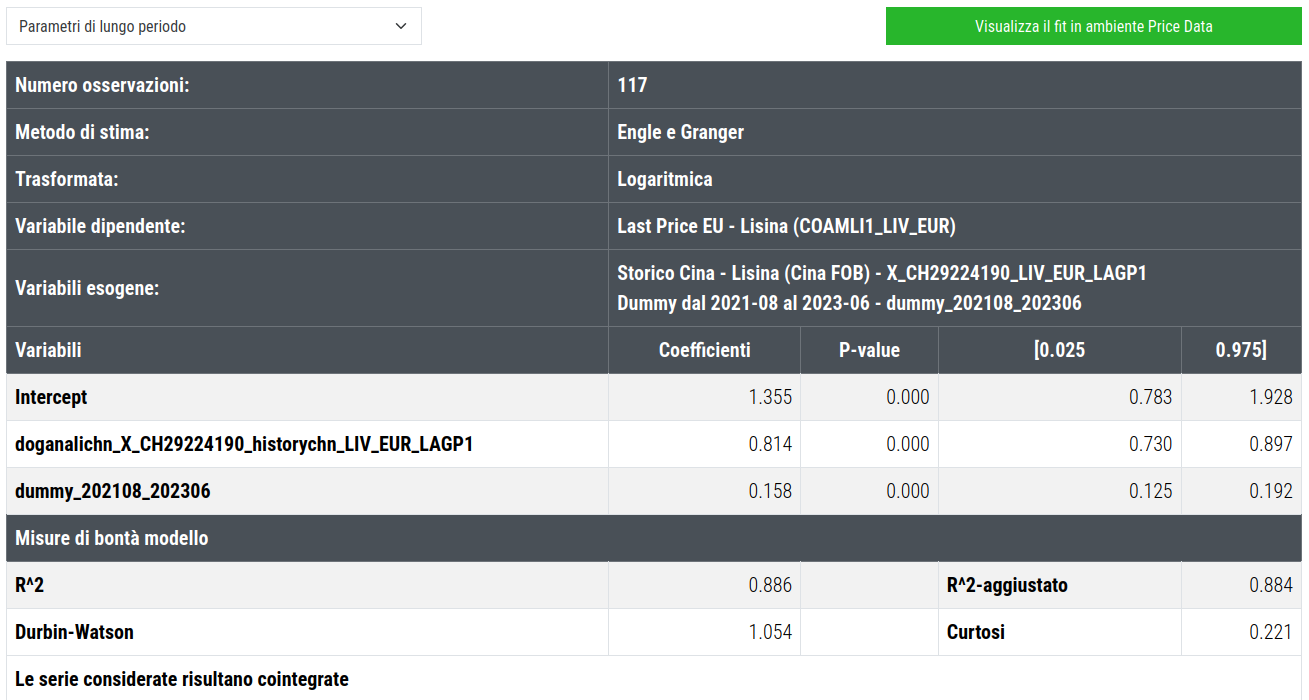Click the 'Variabili' column header
This screenshot has width=1309, height=700.
48,350
